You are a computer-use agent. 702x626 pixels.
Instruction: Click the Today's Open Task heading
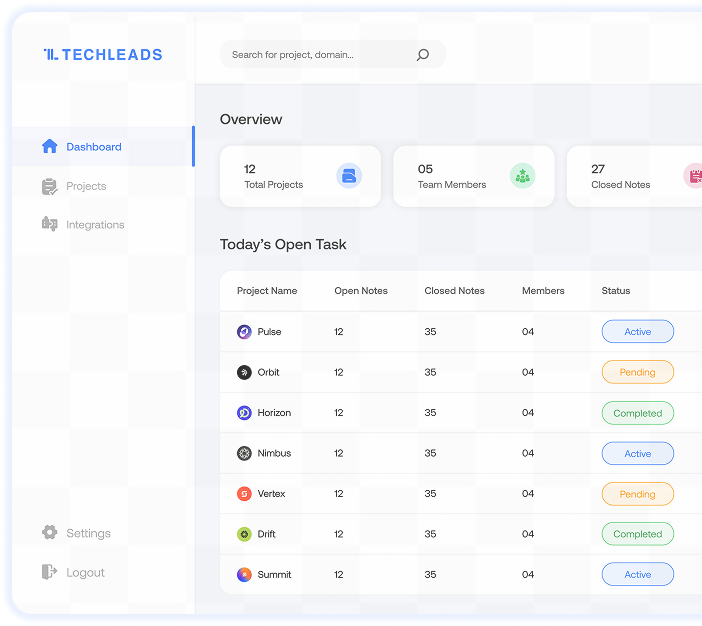pyautogui.click(x=283, y=244)
